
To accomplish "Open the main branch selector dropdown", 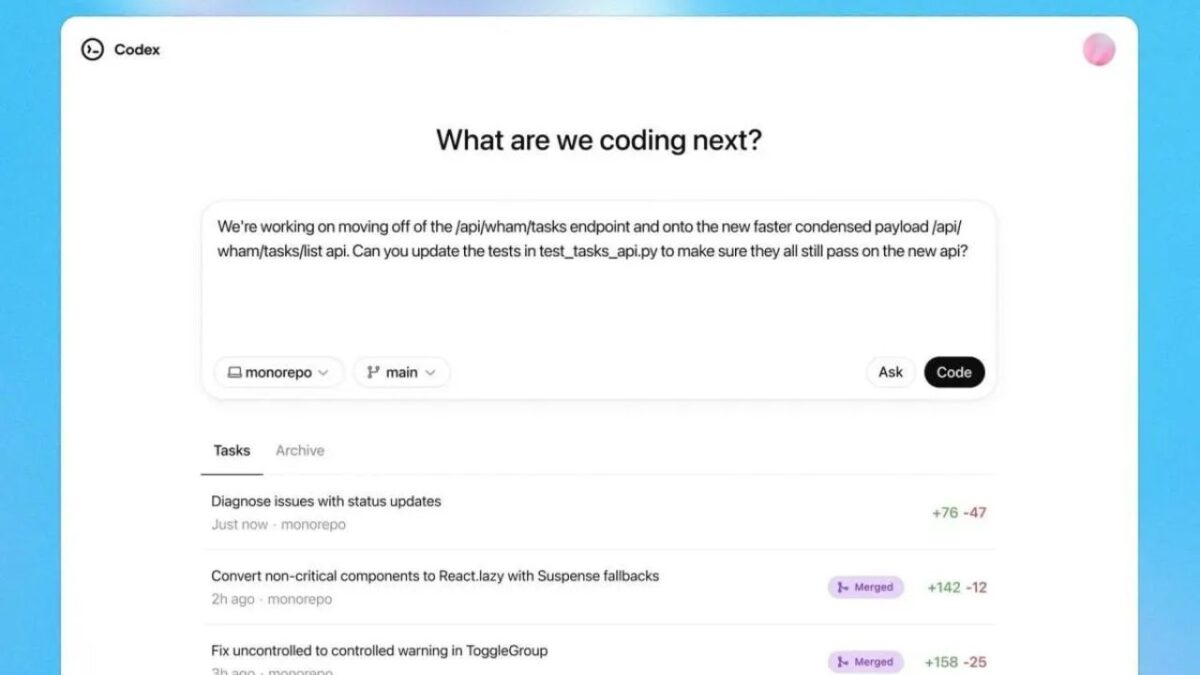I will click(401, 371).
